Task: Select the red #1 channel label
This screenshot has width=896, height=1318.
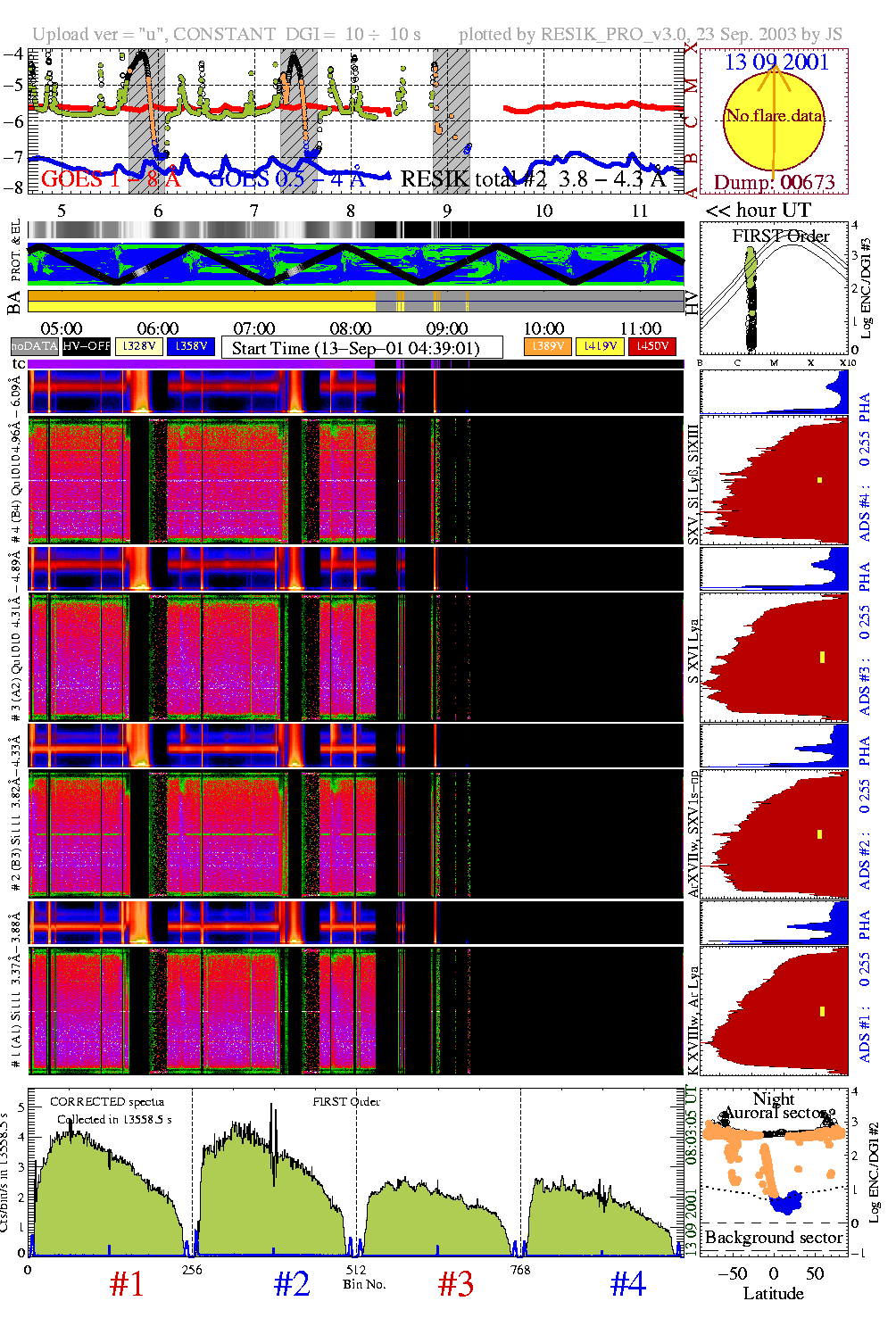Action: (x=127, y=1284)
